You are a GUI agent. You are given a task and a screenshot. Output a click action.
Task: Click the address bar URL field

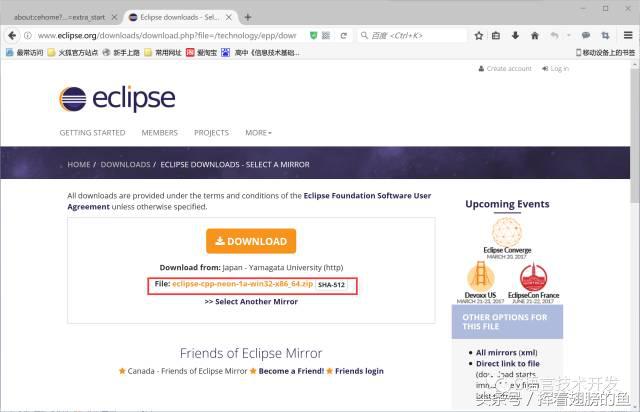coord(167,36)
